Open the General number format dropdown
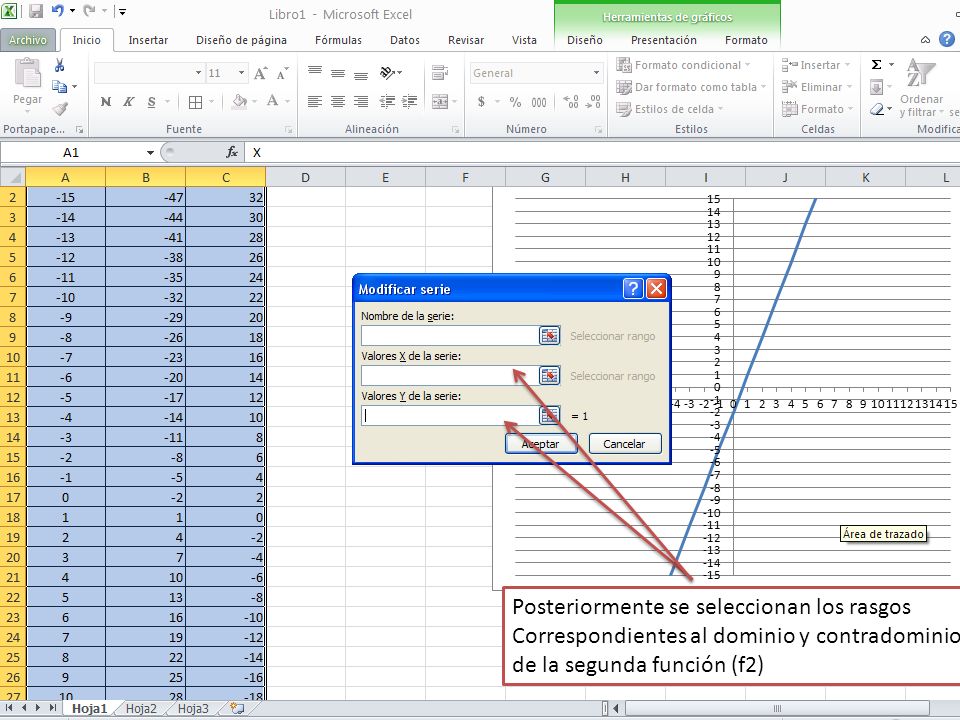The width and height of the screenshot is (960, 720). (x=596, y=73)
